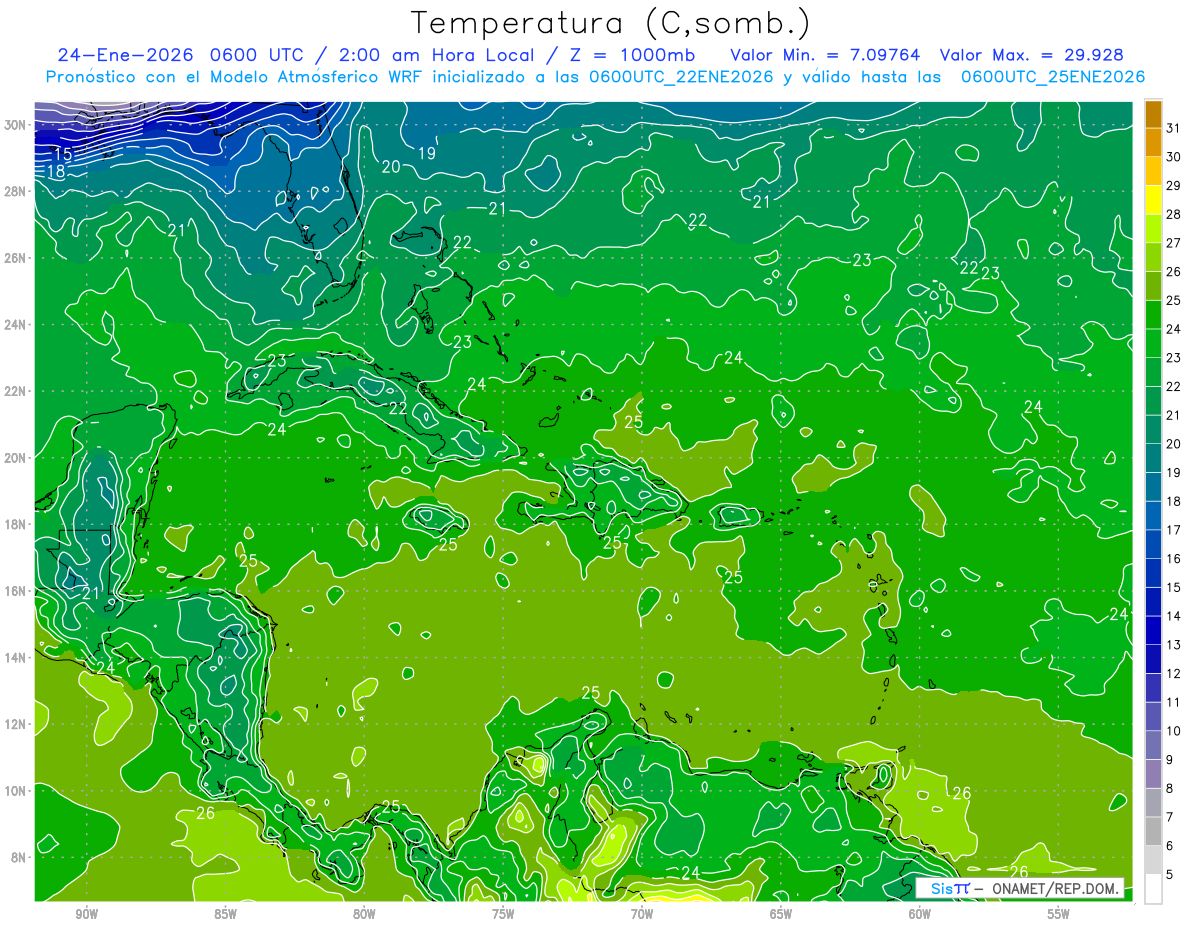Click the 80W longitude axis label
Viewport: 1200px width, 927px height.
point(364,914)
